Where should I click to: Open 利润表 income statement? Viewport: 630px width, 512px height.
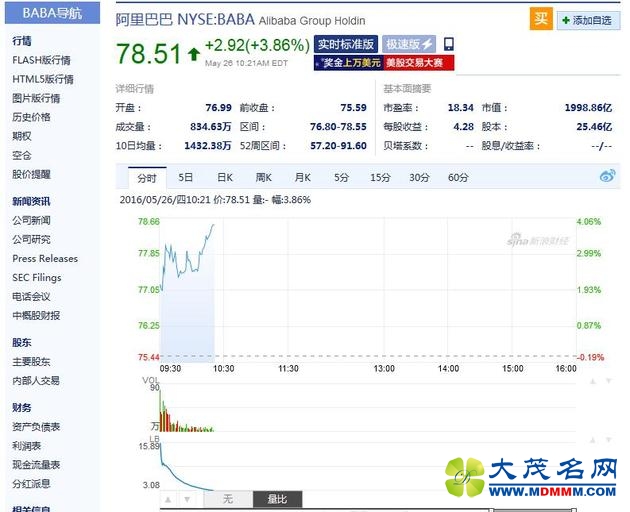click(27, 446)
